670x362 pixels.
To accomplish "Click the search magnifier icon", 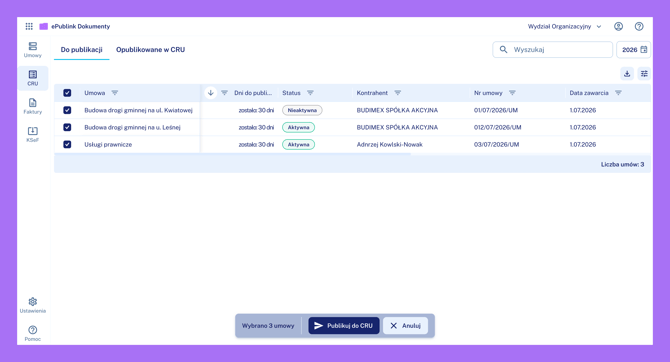I will (x=503, y=50).
